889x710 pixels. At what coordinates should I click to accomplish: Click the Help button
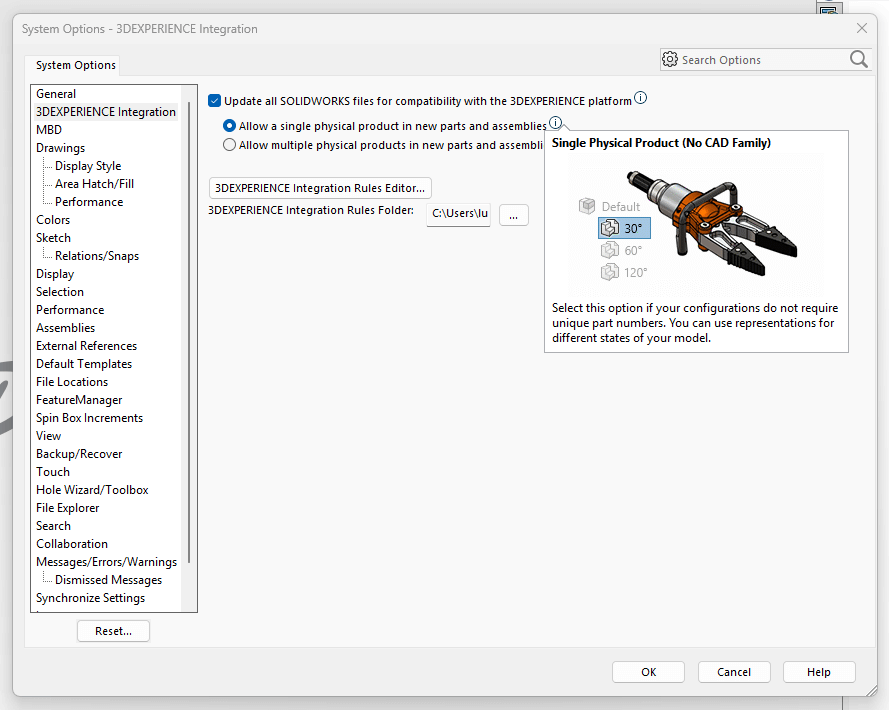tap(818, 671)
